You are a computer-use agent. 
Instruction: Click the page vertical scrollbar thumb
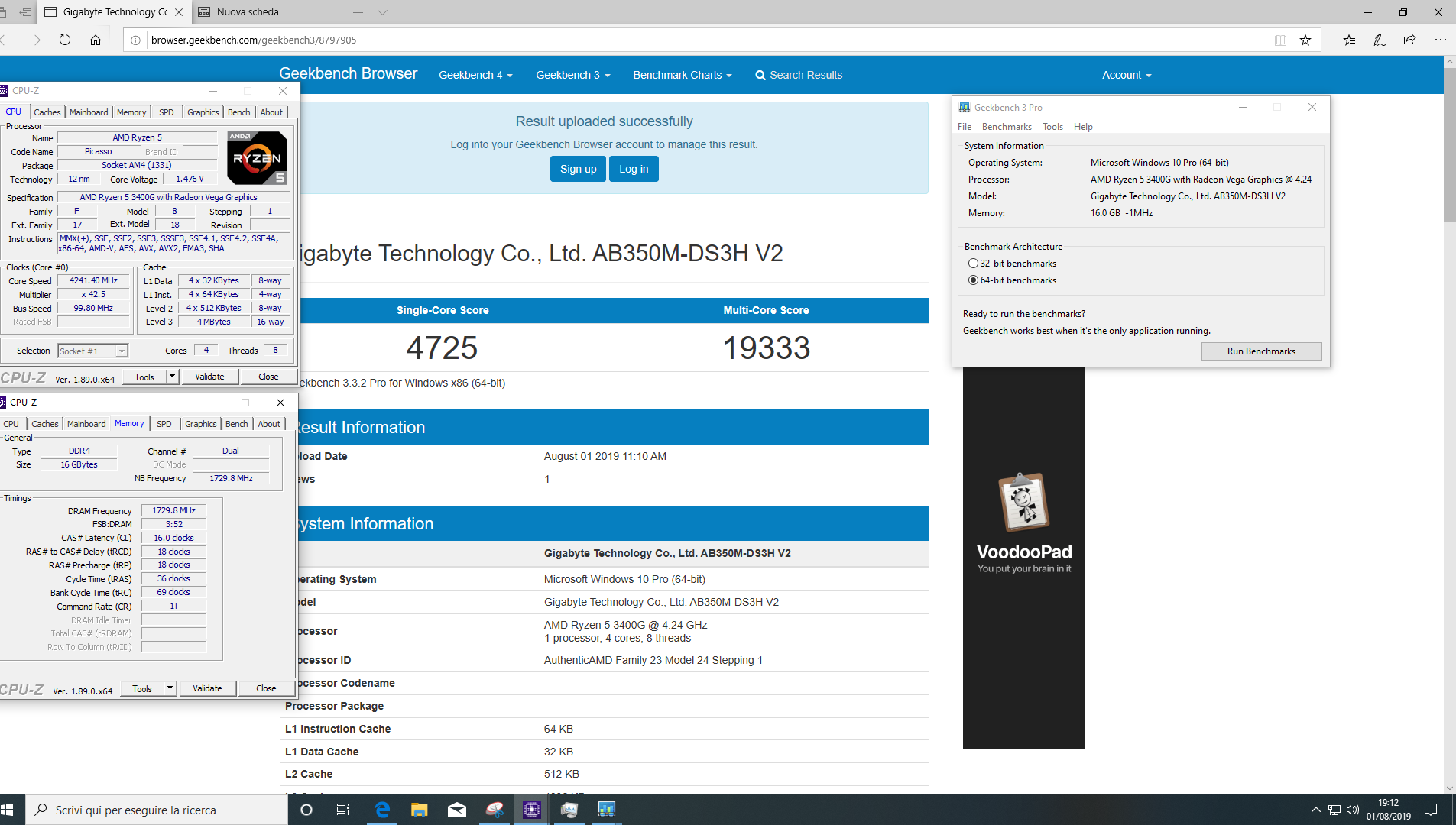coord(1450,145)
